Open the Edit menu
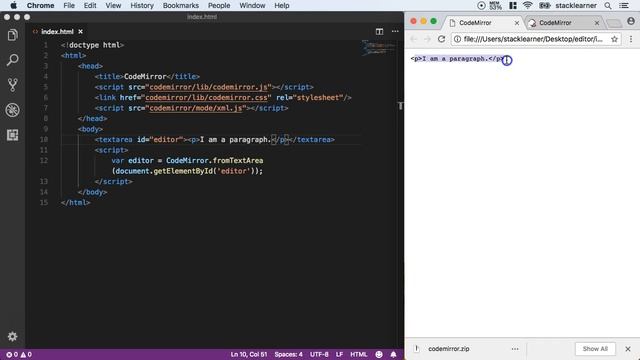The height and width of the screenshot is (360, 640). click(90, 6)
